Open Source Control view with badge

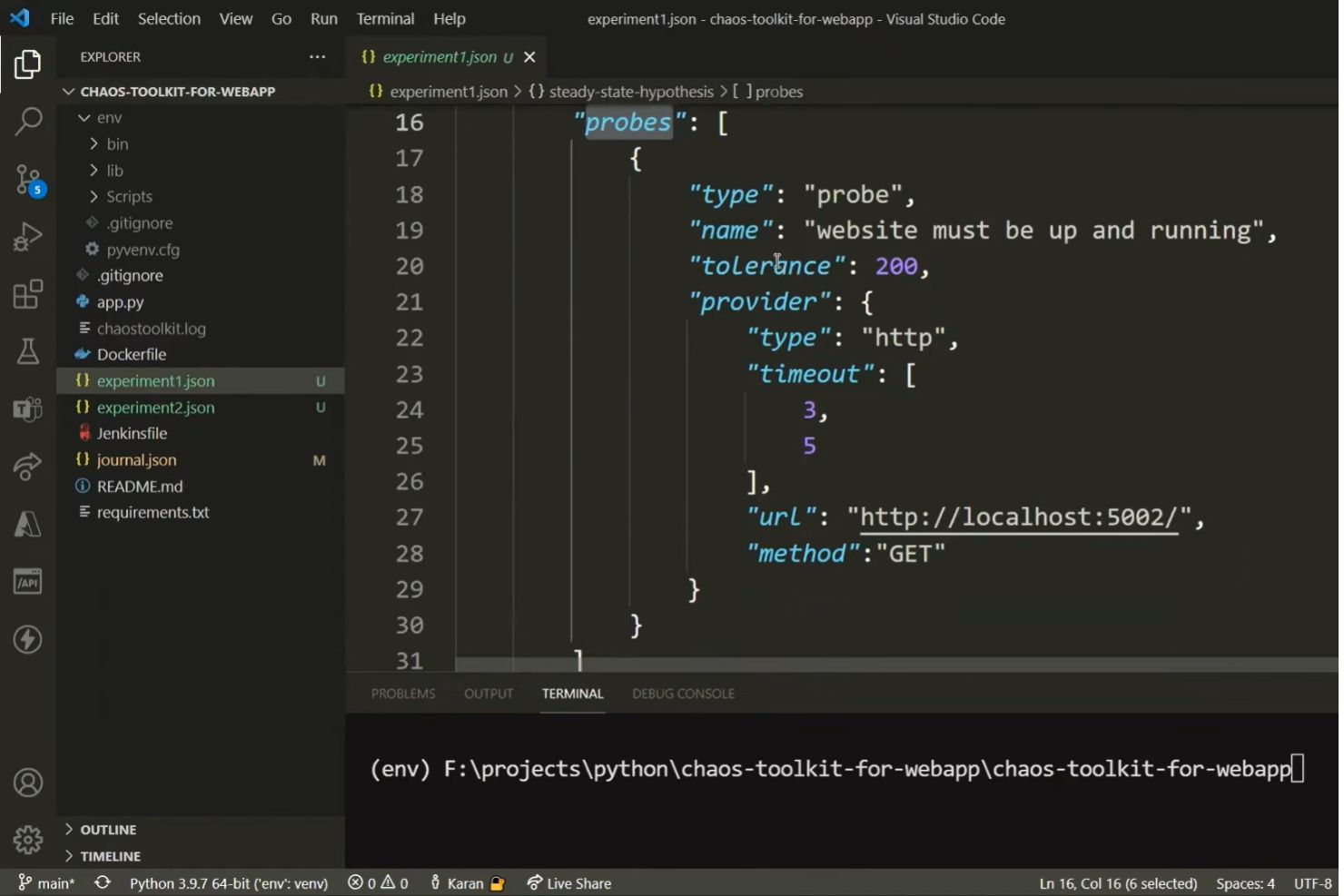click(x=28, y=179)
